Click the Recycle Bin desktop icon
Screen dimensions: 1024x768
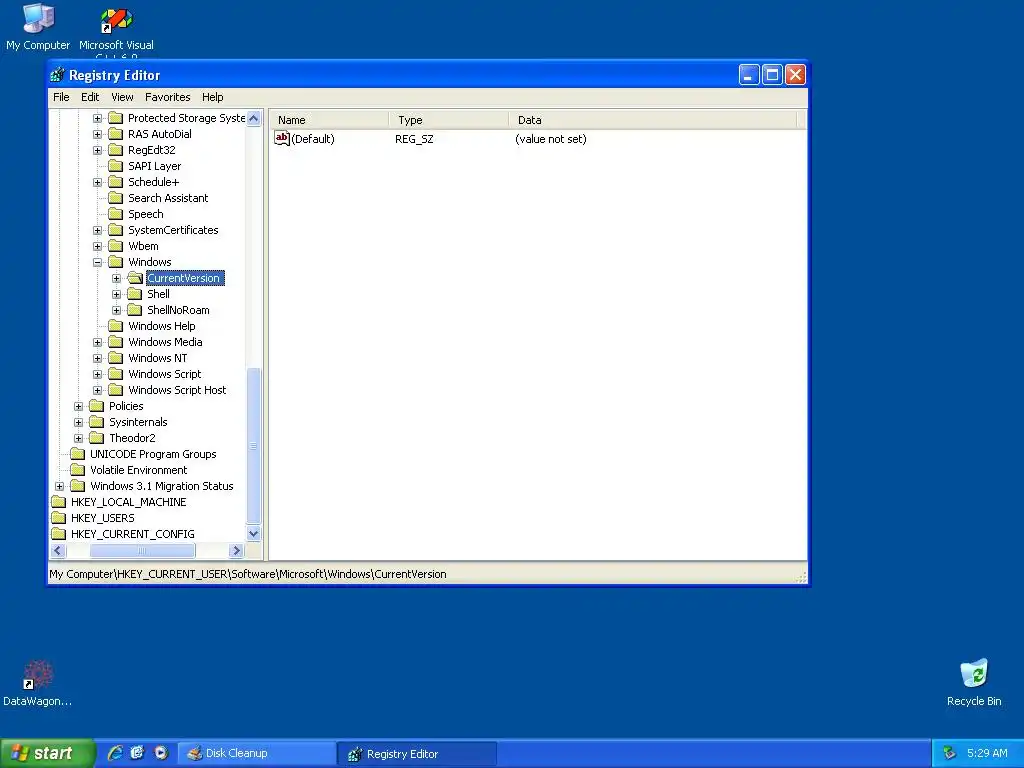coord(974,674)
